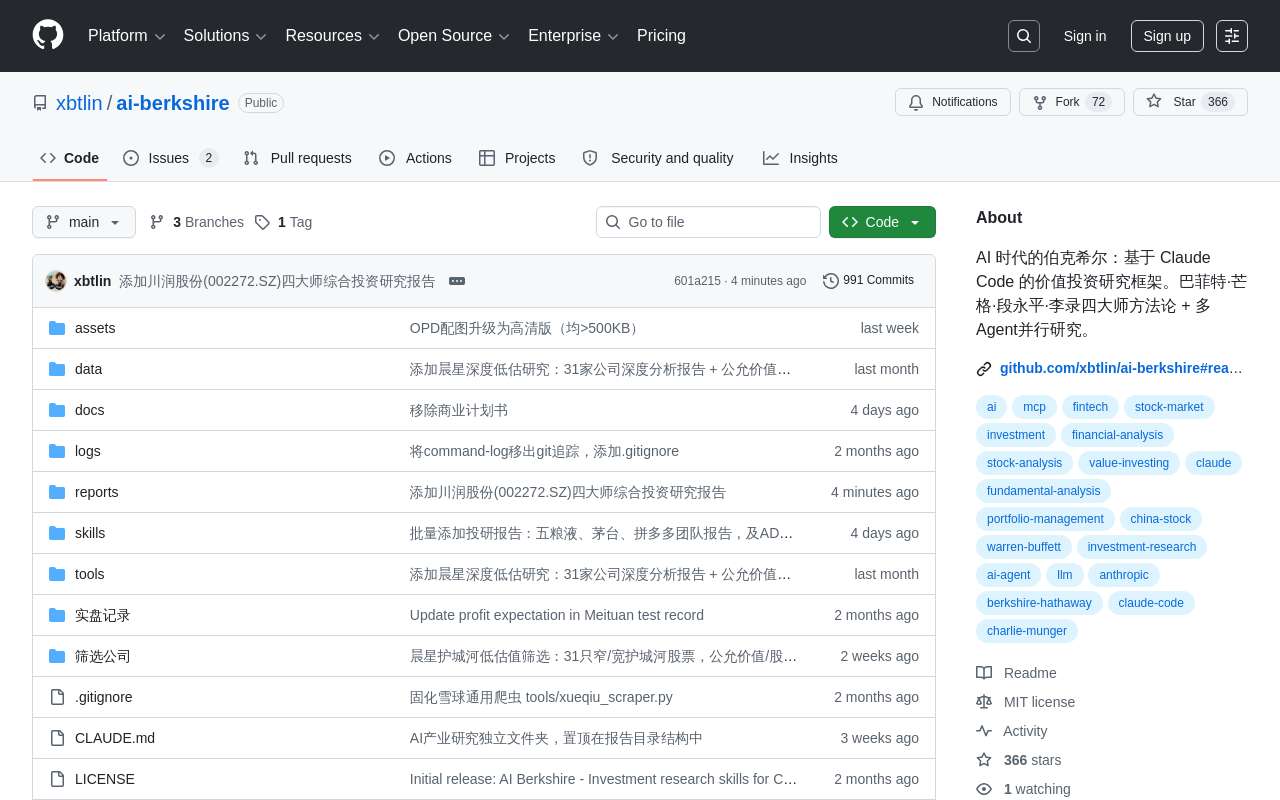Switch to the Pull requests tab
The image size is (1280, 800).
coord(297,158)
